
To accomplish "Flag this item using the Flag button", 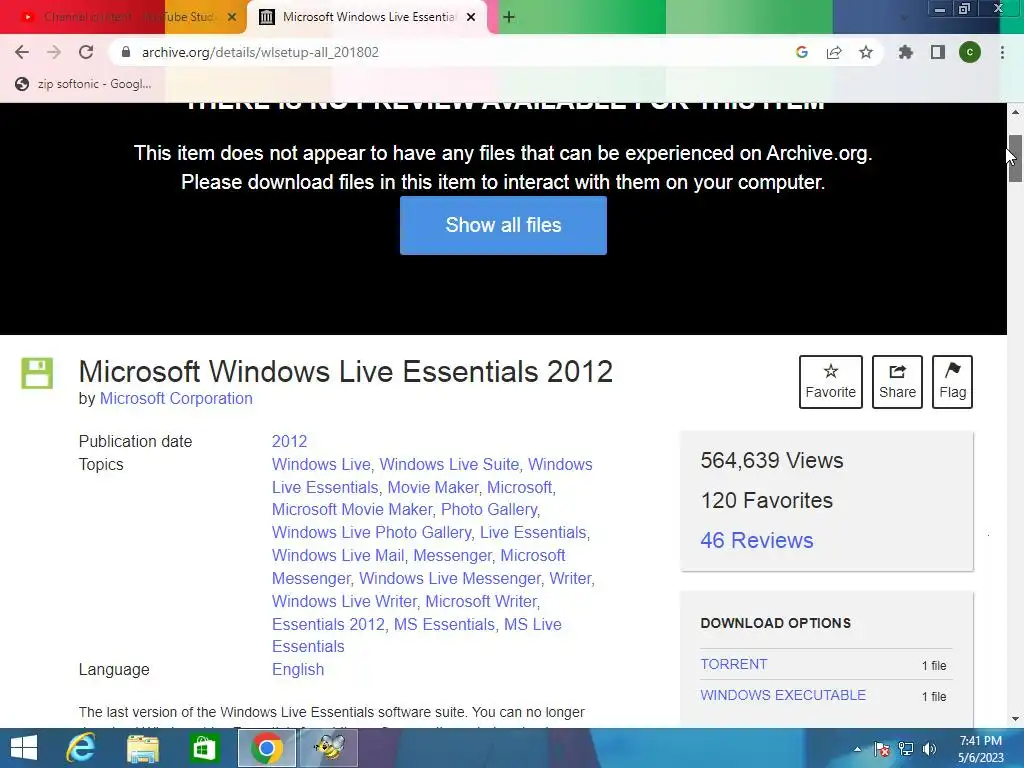I will click(x=952, y=382).
